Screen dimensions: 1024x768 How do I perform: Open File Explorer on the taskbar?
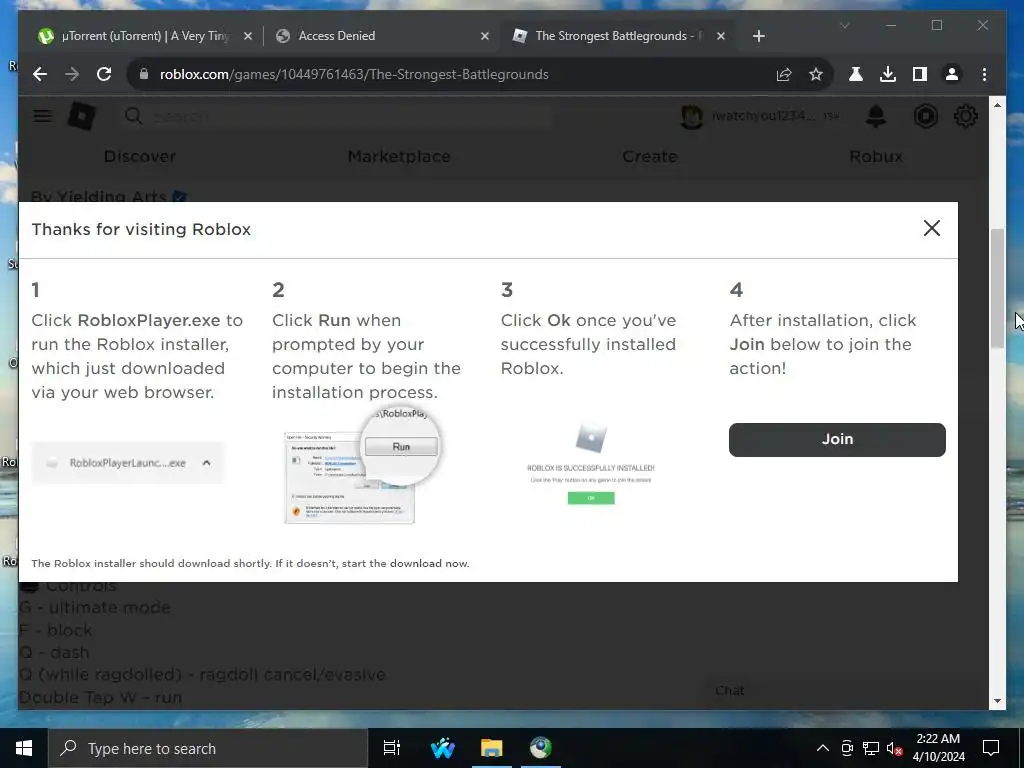[492, 748]
